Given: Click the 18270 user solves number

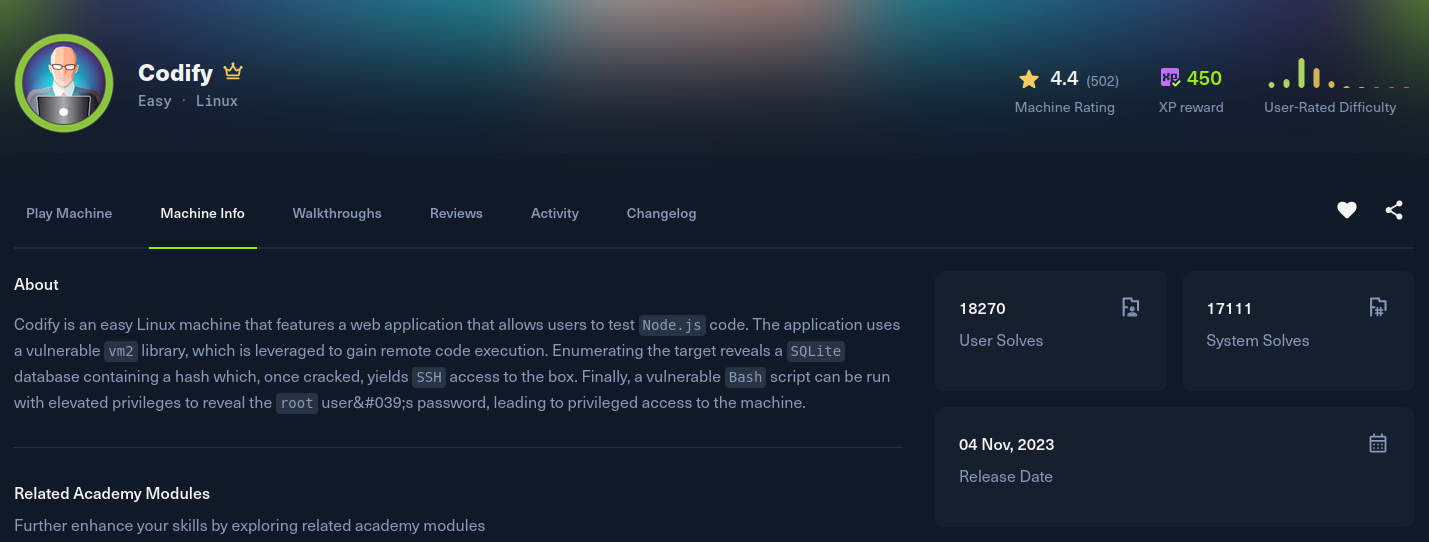Looking at the screenshot, I should (x=982, y=308).
